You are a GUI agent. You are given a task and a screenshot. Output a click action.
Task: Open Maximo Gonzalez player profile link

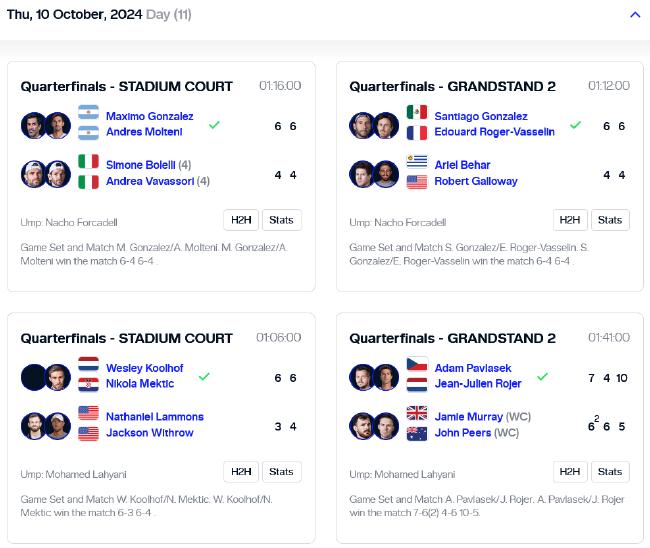pos(150,116)
